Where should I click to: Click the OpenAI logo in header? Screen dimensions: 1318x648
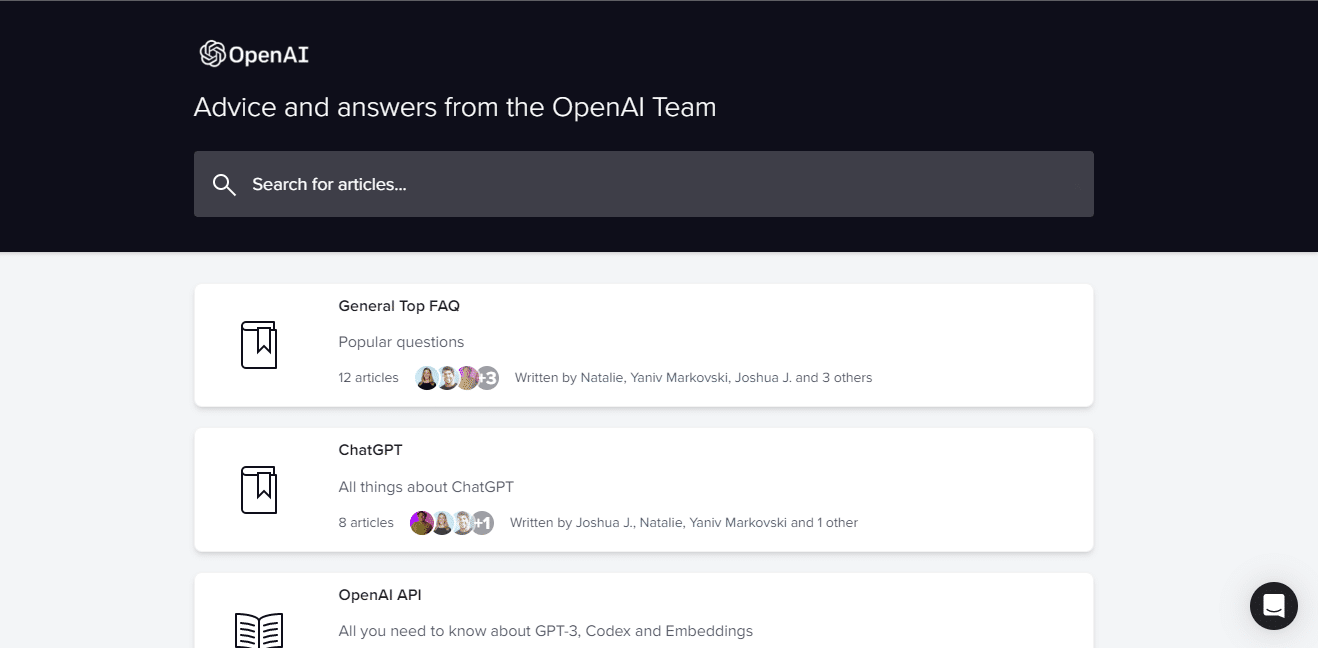(x=254, y=54)
